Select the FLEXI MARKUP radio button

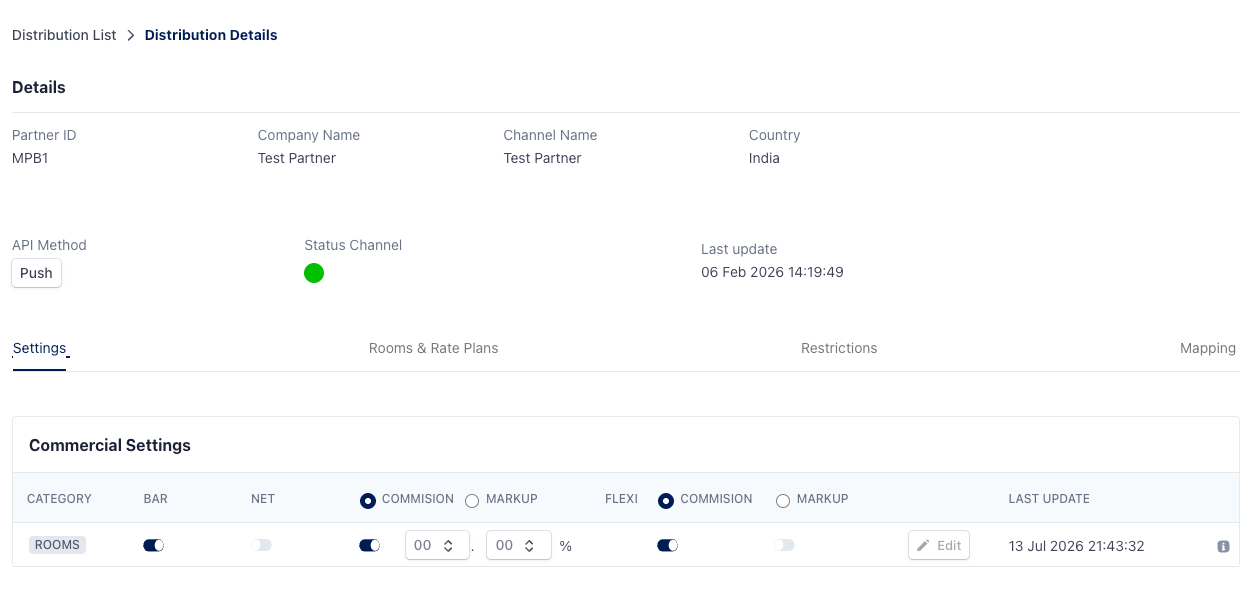point(783,500)
